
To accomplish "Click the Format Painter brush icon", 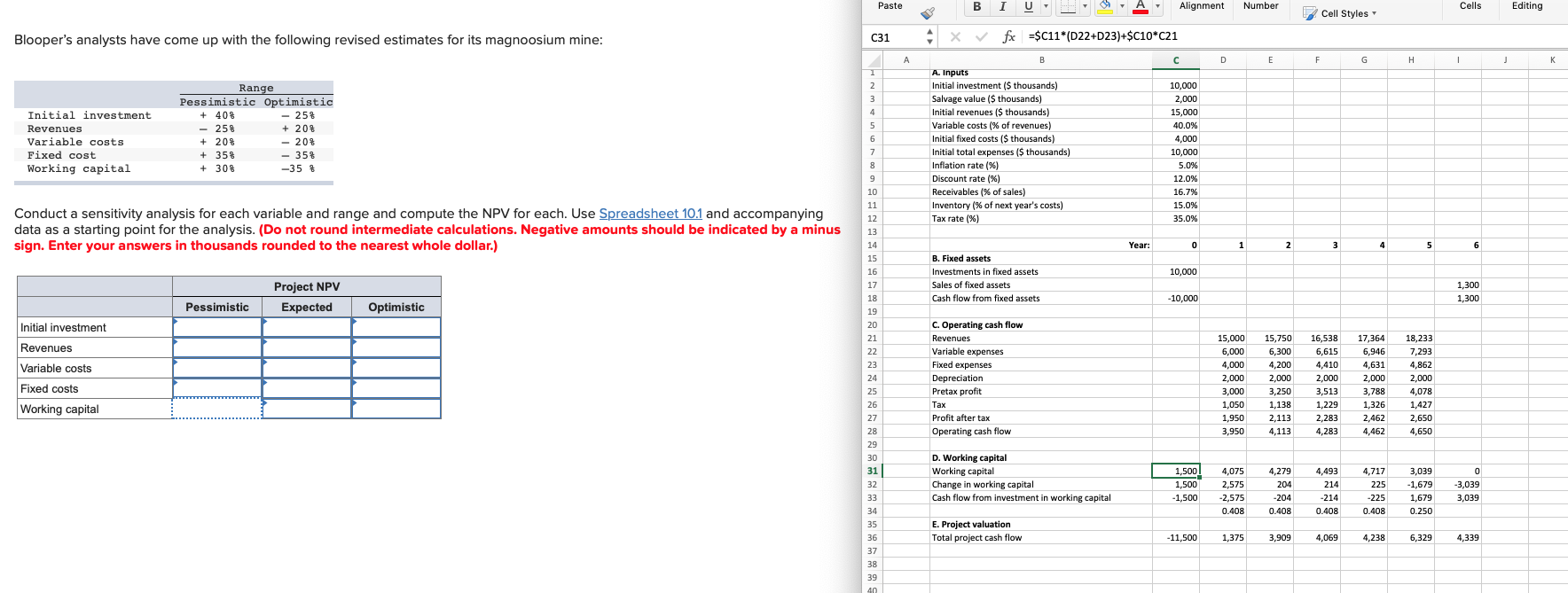I will point(927,12).
